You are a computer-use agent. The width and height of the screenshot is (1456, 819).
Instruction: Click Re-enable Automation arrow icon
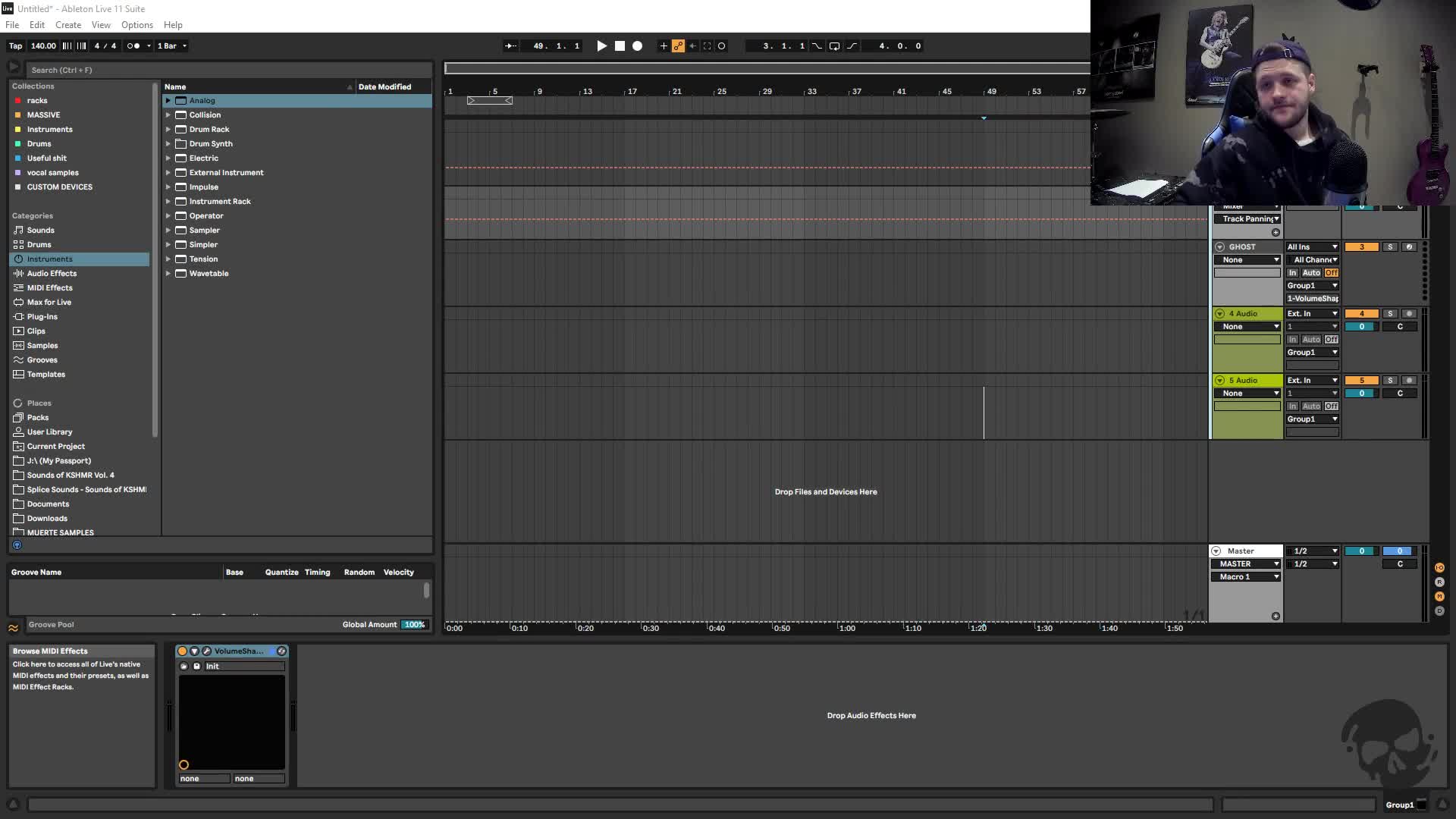pyautogui.click(x=692, y=45)
